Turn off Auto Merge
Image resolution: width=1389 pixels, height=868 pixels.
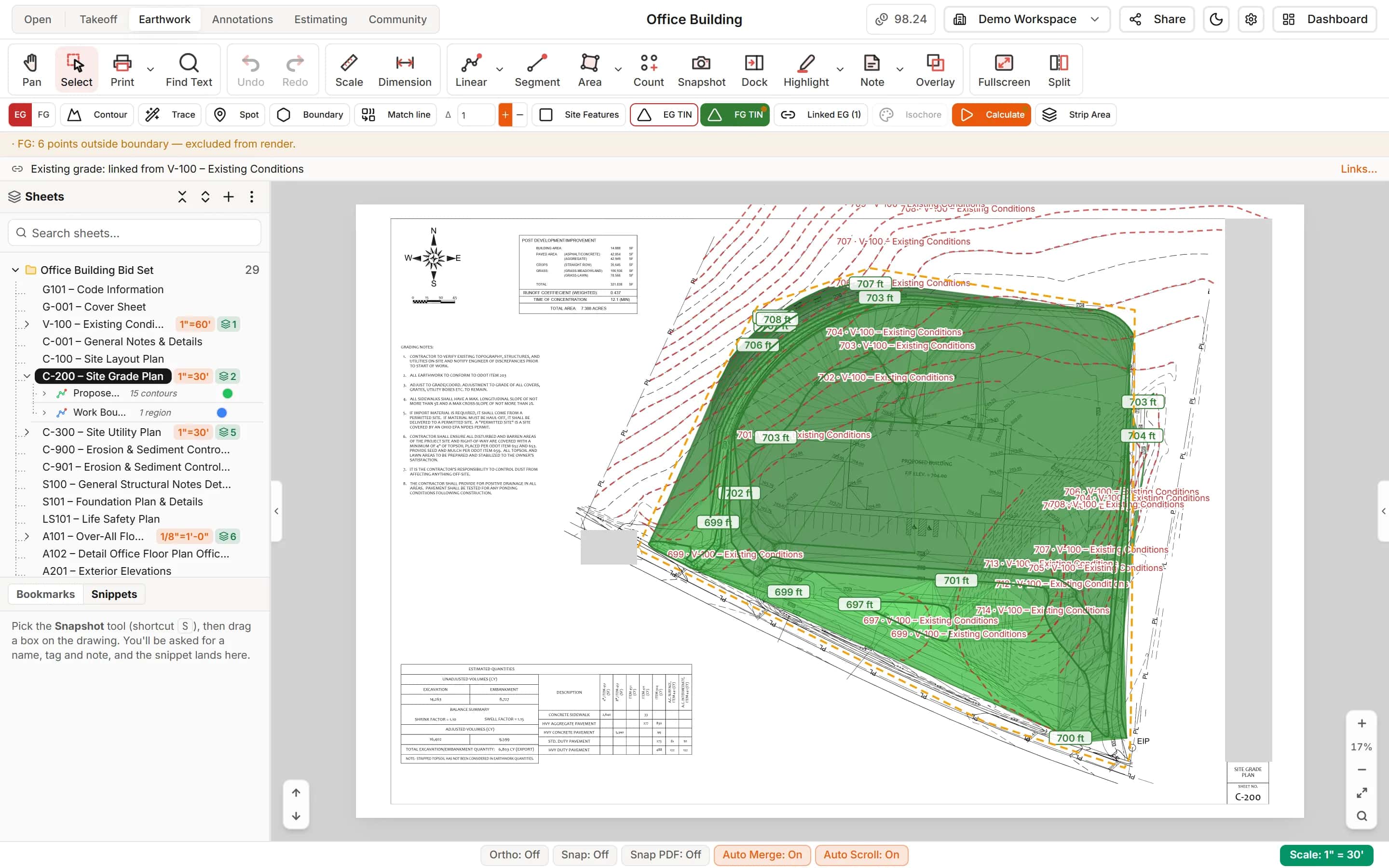pos(762,855)
